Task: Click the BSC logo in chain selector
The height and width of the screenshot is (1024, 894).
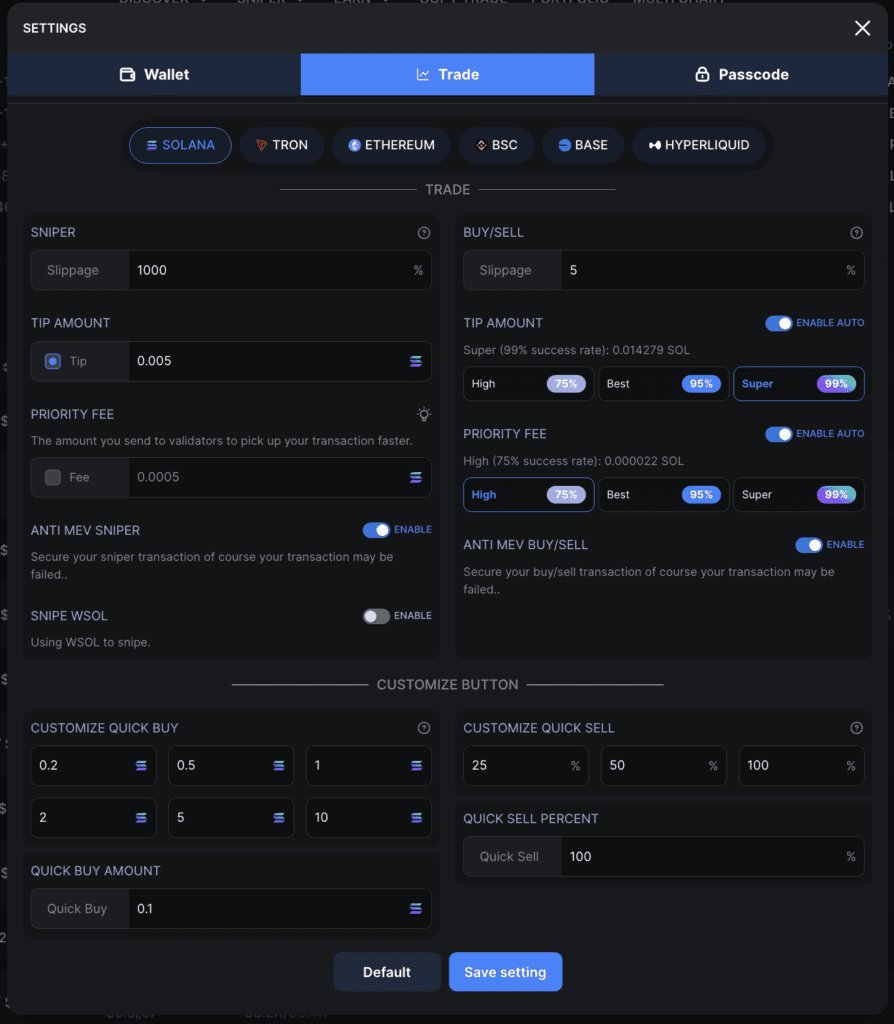Action: [x=481, y=145]
